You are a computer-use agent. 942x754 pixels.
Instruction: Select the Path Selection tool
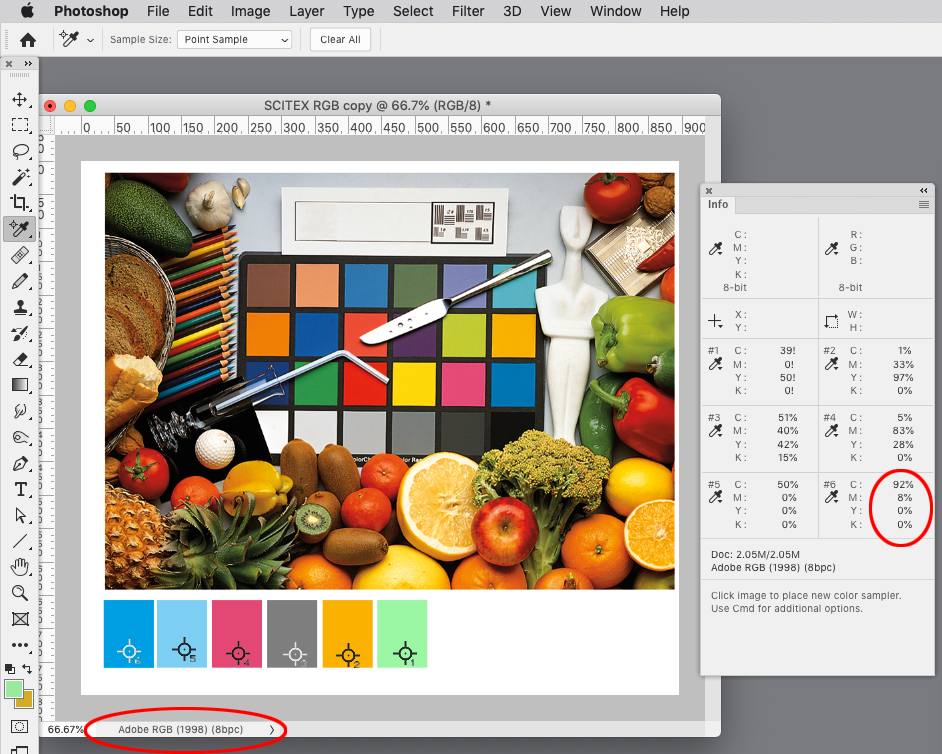[x=20, y=515]
